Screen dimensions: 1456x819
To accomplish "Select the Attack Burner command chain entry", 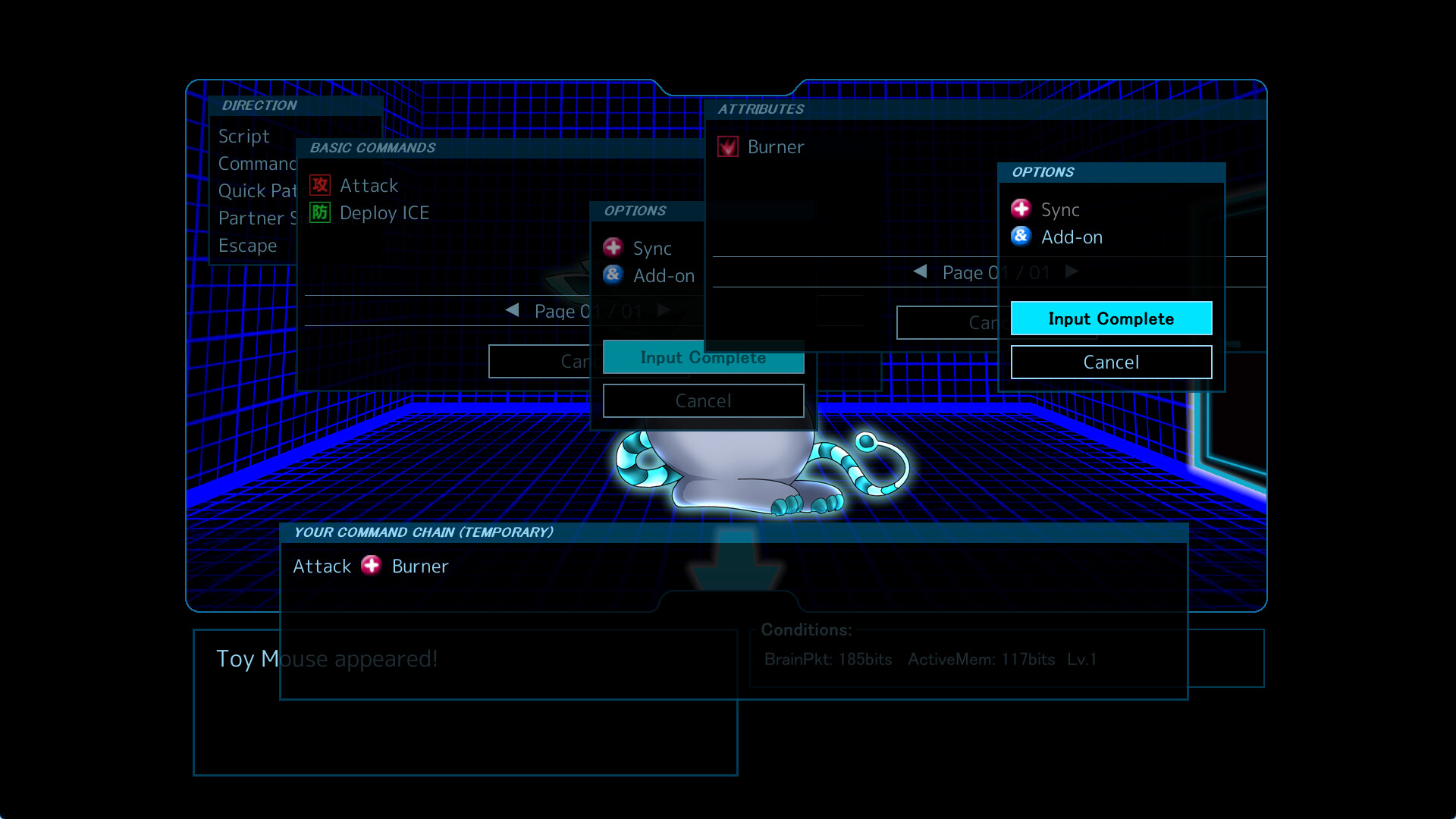I will point(371,566).
